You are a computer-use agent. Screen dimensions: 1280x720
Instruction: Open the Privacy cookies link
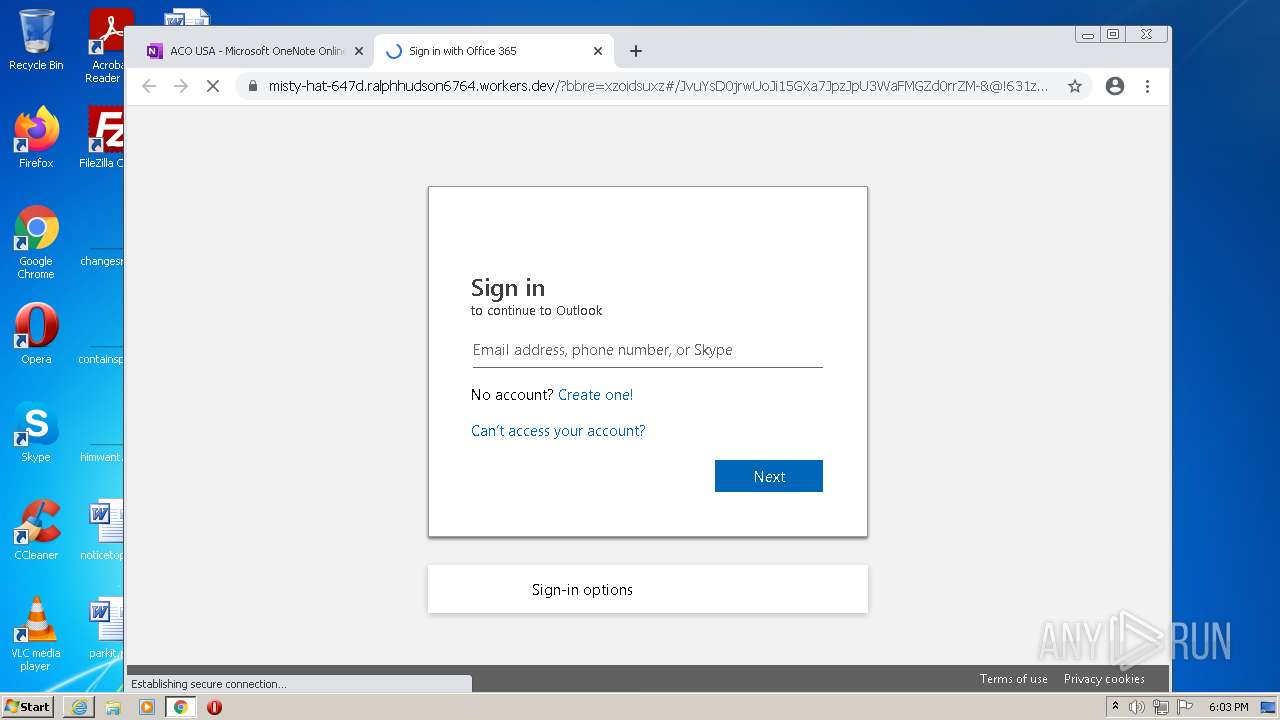1104,679
